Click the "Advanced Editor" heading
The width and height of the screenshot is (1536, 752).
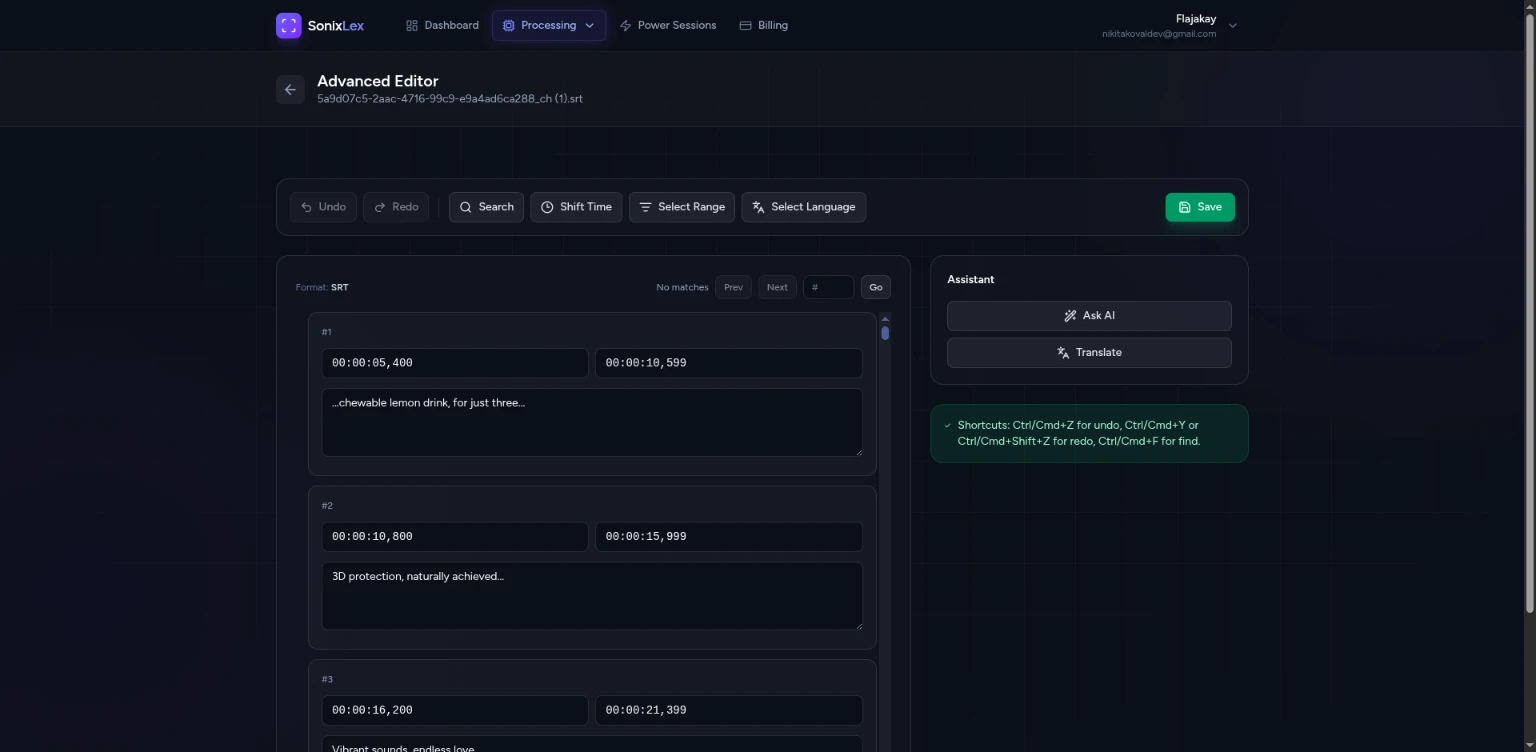tap(378, 81)
